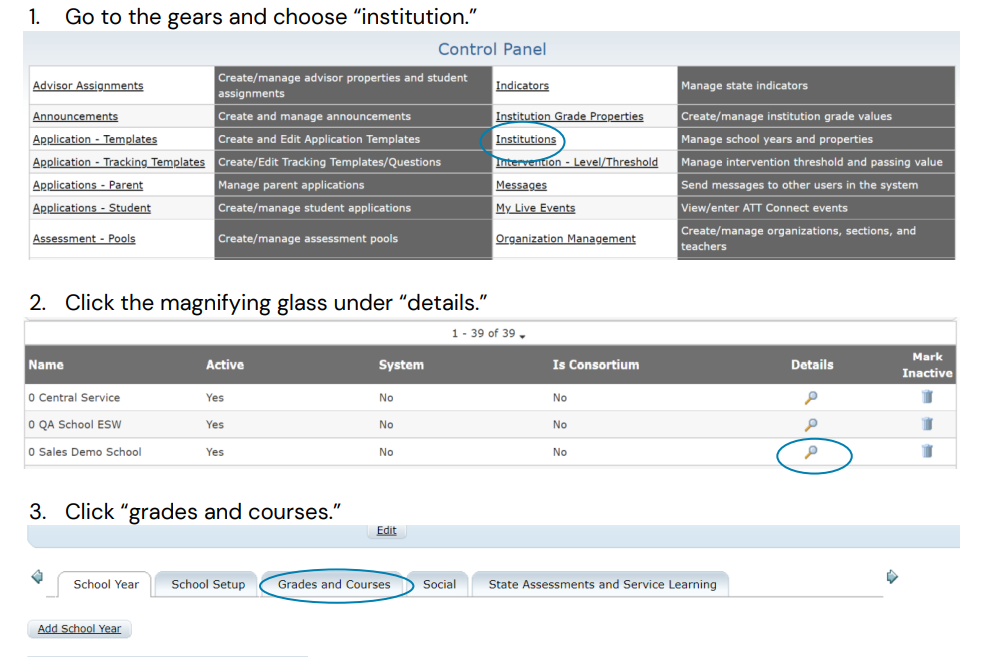Open the Announcements link
This screenshot has height=667, width=1000.
coord(75,116)
